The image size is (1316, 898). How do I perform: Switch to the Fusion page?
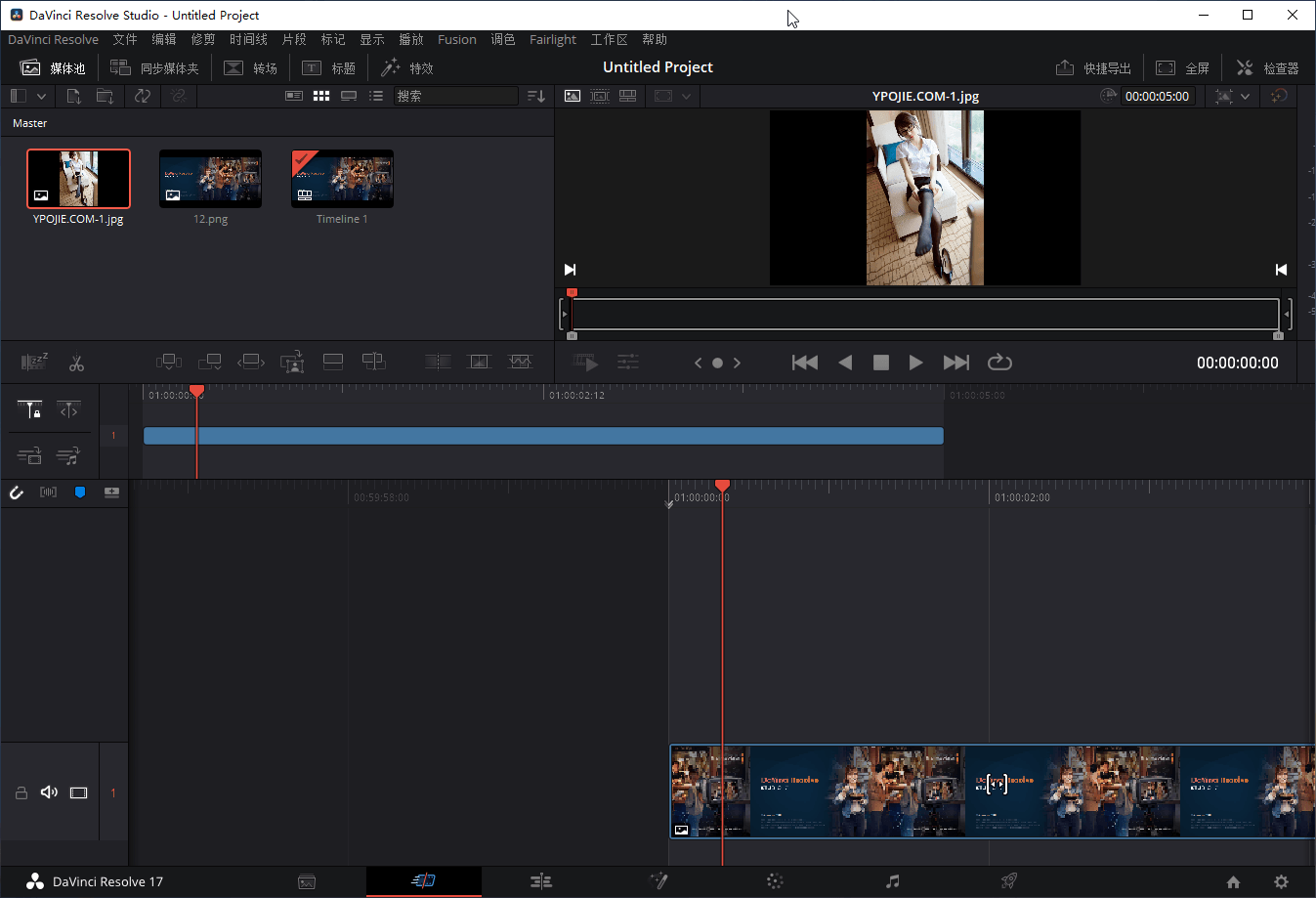click(x=659, y=881)
